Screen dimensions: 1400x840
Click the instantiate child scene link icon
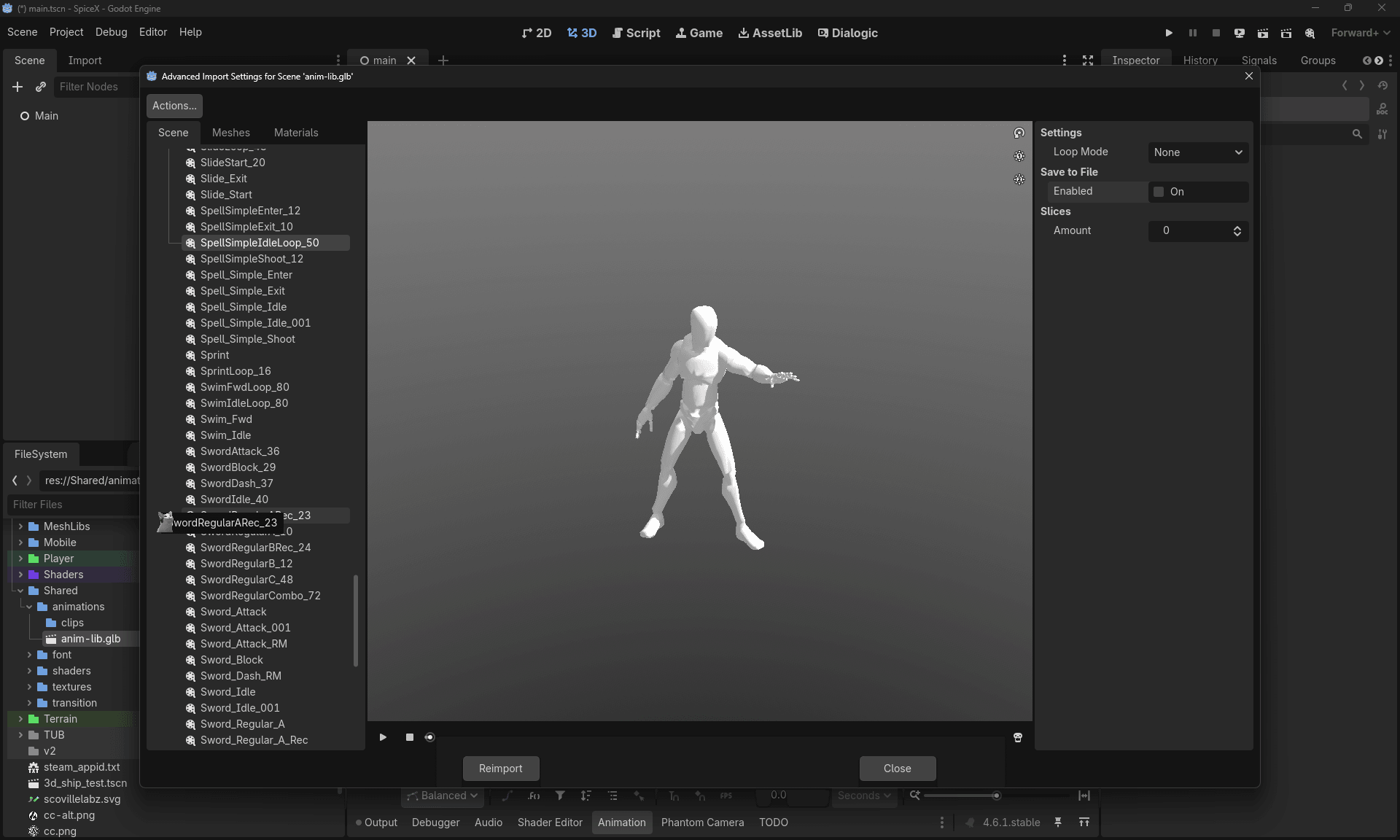point(41,87)
